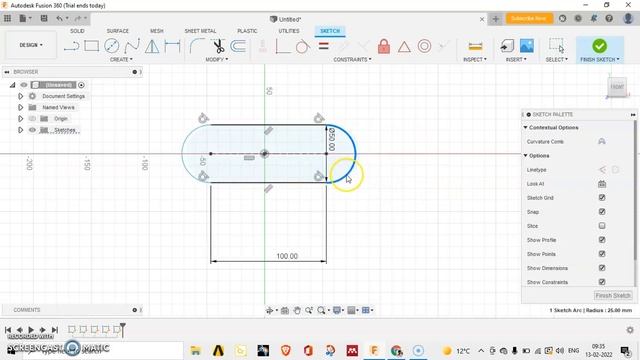Apply Horizontal/Vertical constraint

pos(282,46)
